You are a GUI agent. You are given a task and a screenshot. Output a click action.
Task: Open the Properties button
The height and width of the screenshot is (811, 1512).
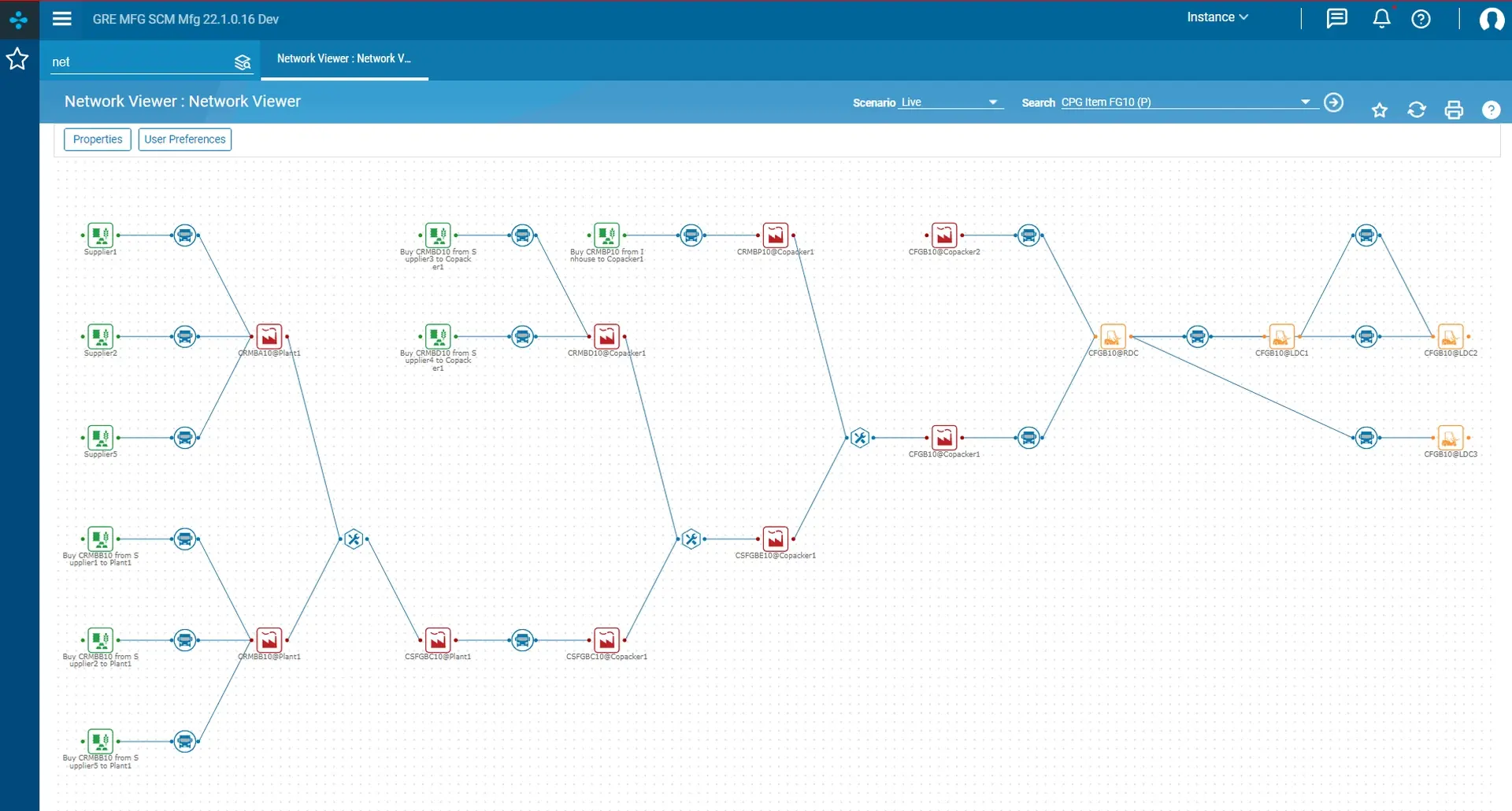tap(98, 139)
